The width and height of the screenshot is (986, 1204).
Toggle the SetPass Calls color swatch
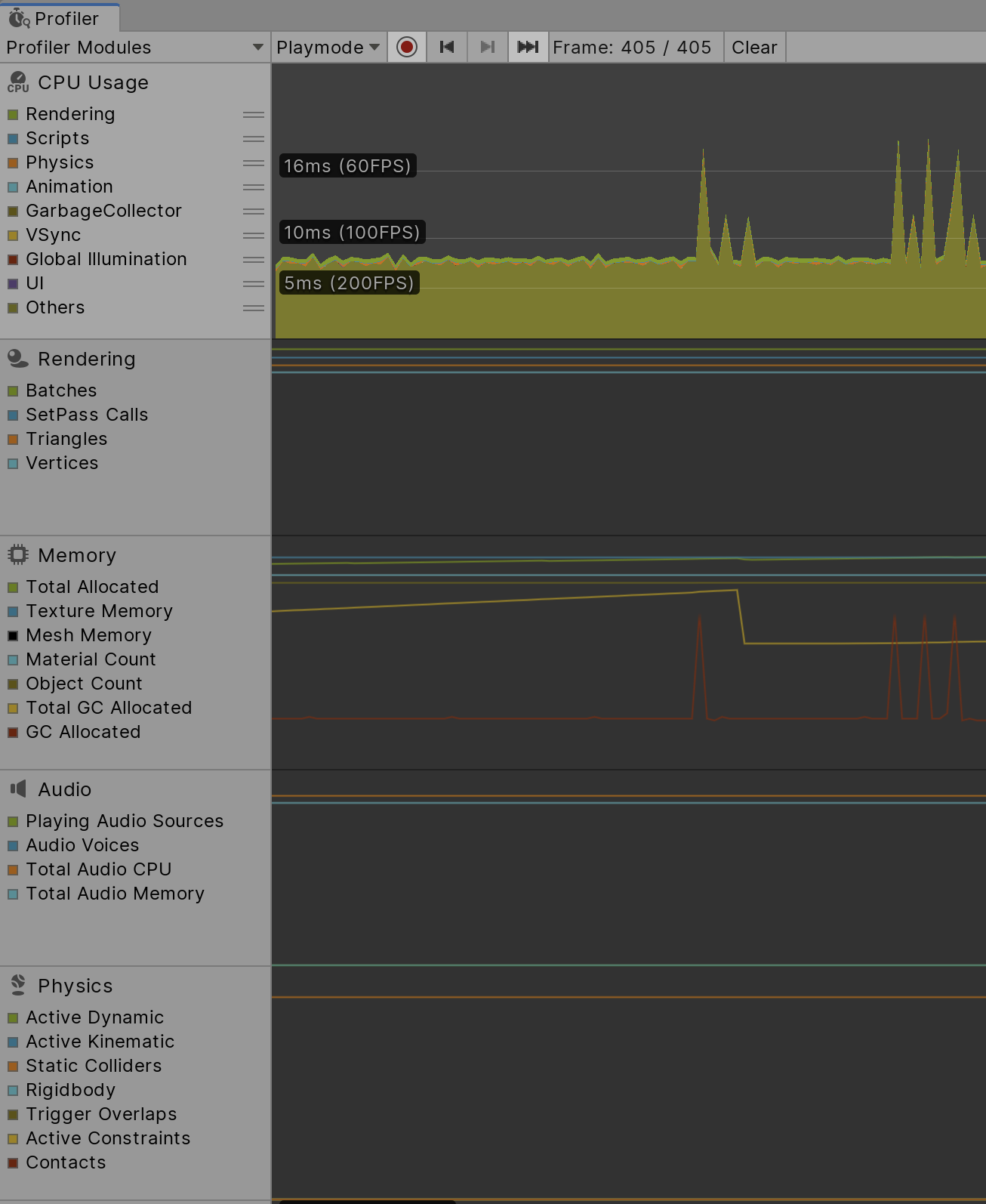[13, 415]
